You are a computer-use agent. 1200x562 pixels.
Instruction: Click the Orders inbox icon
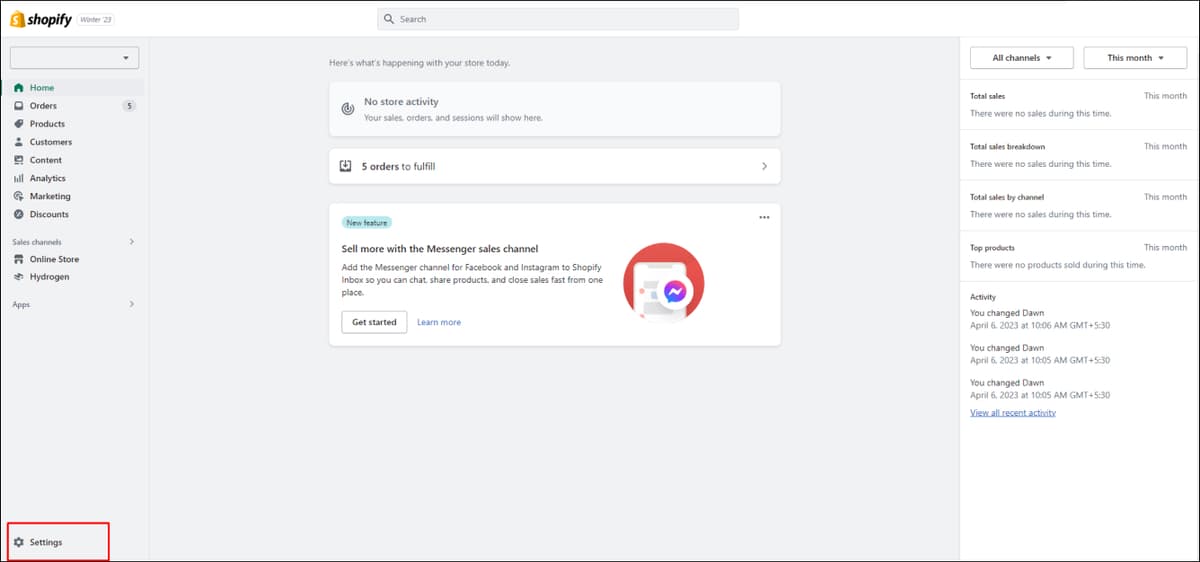[x=18, y=106]
